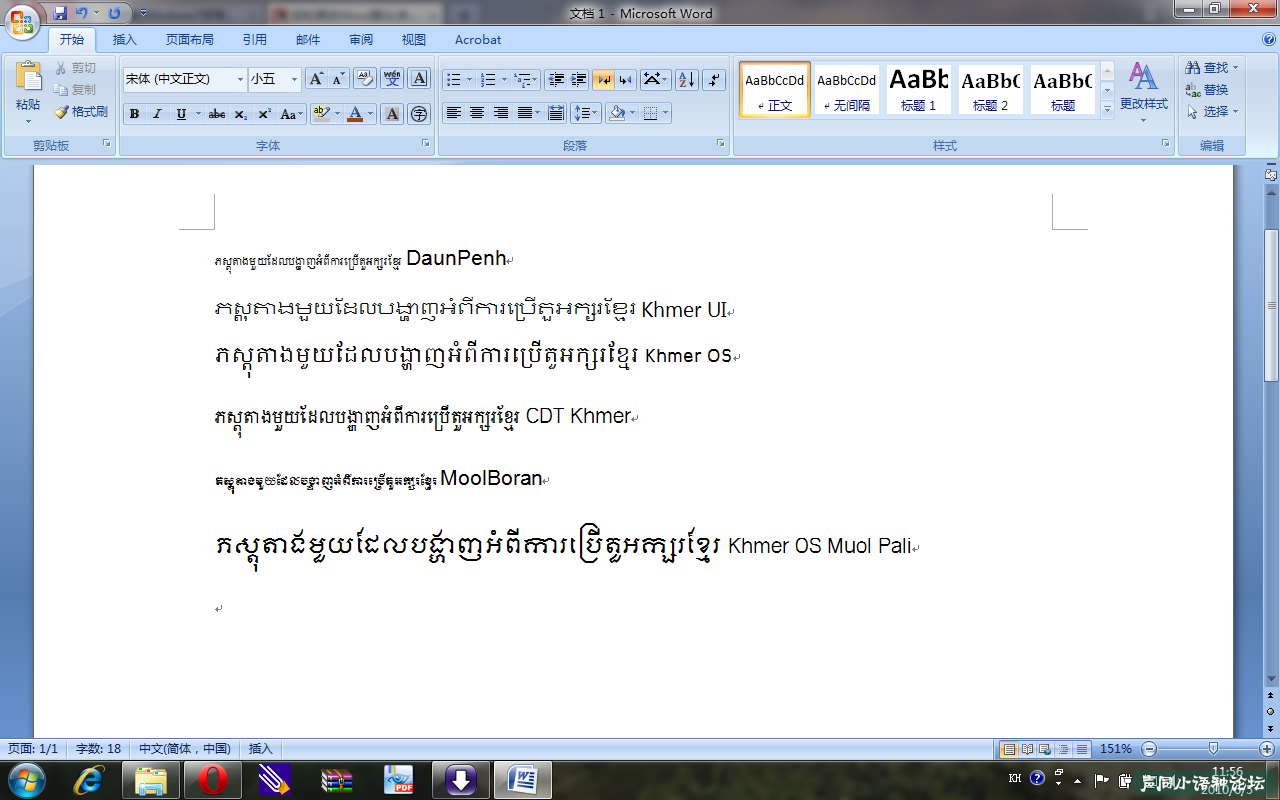Click the Numbering list icon
Image resolution: width=1280 pixels, height=800 pixels.
[x=488, y=79]
